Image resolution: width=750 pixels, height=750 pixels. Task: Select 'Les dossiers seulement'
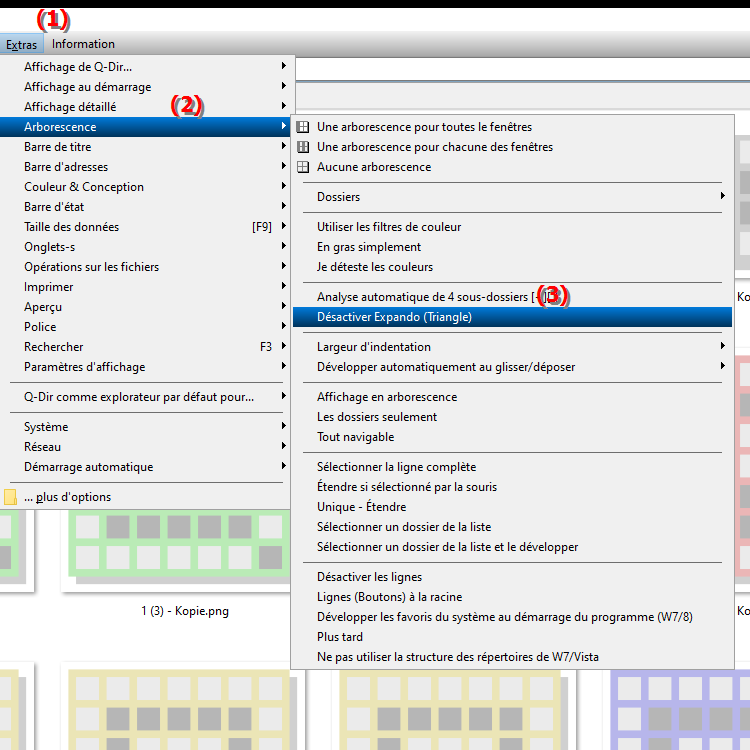pyautogui.click(x=512, y=417)
